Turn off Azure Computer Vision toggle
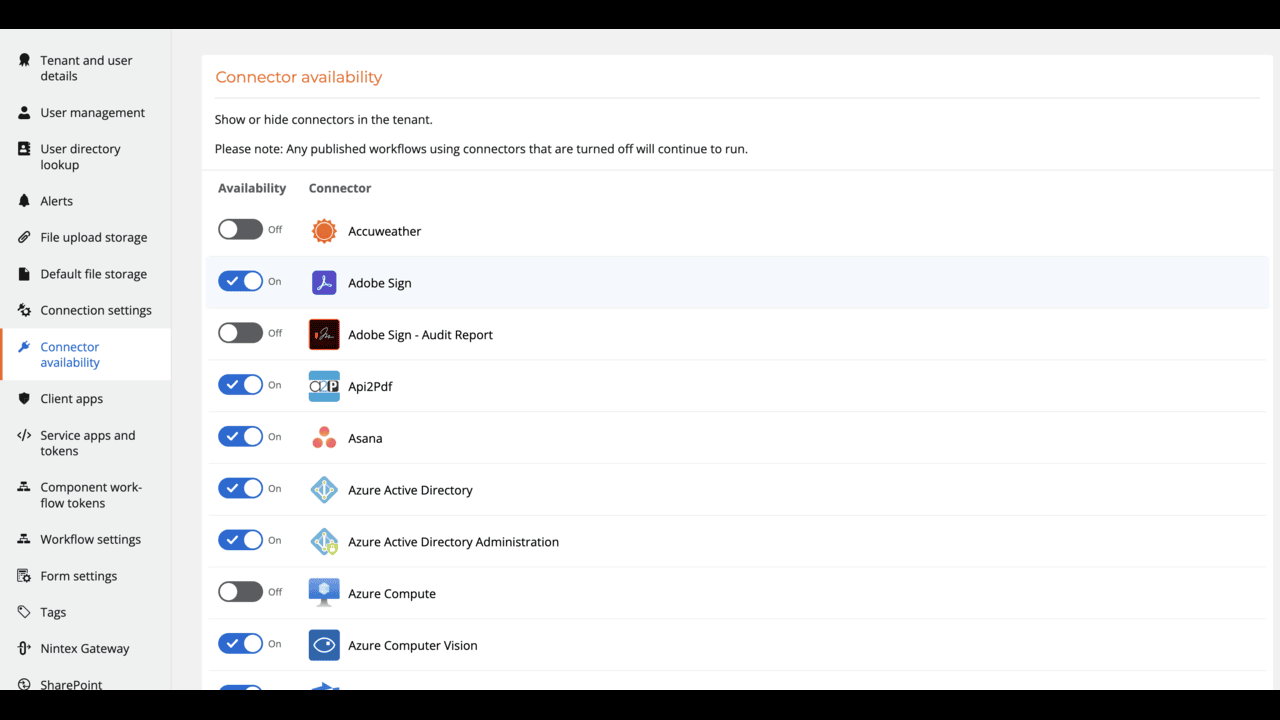Viewport: 1280px width, 720px height. click(x=240, y=644)
